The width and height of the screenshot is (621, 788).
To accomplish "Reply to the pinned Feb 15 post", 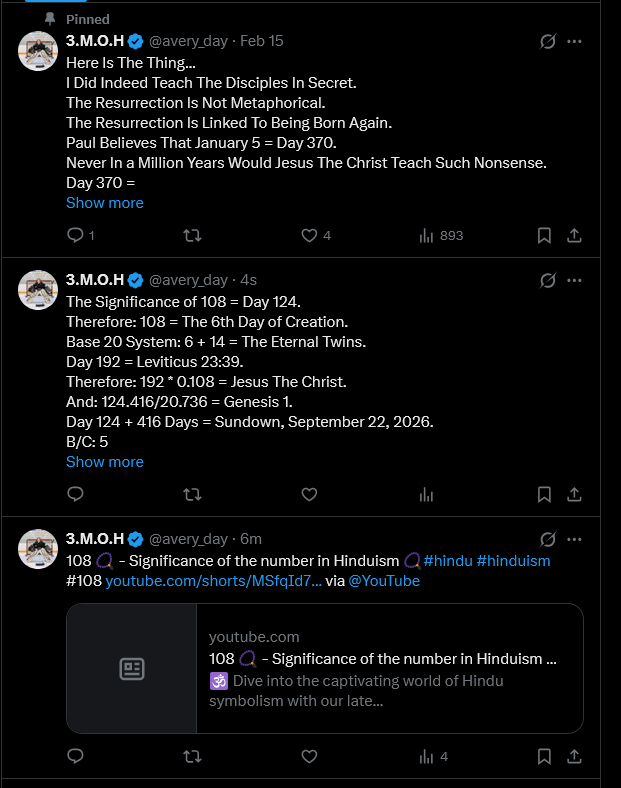I will (x=75, y=235).
